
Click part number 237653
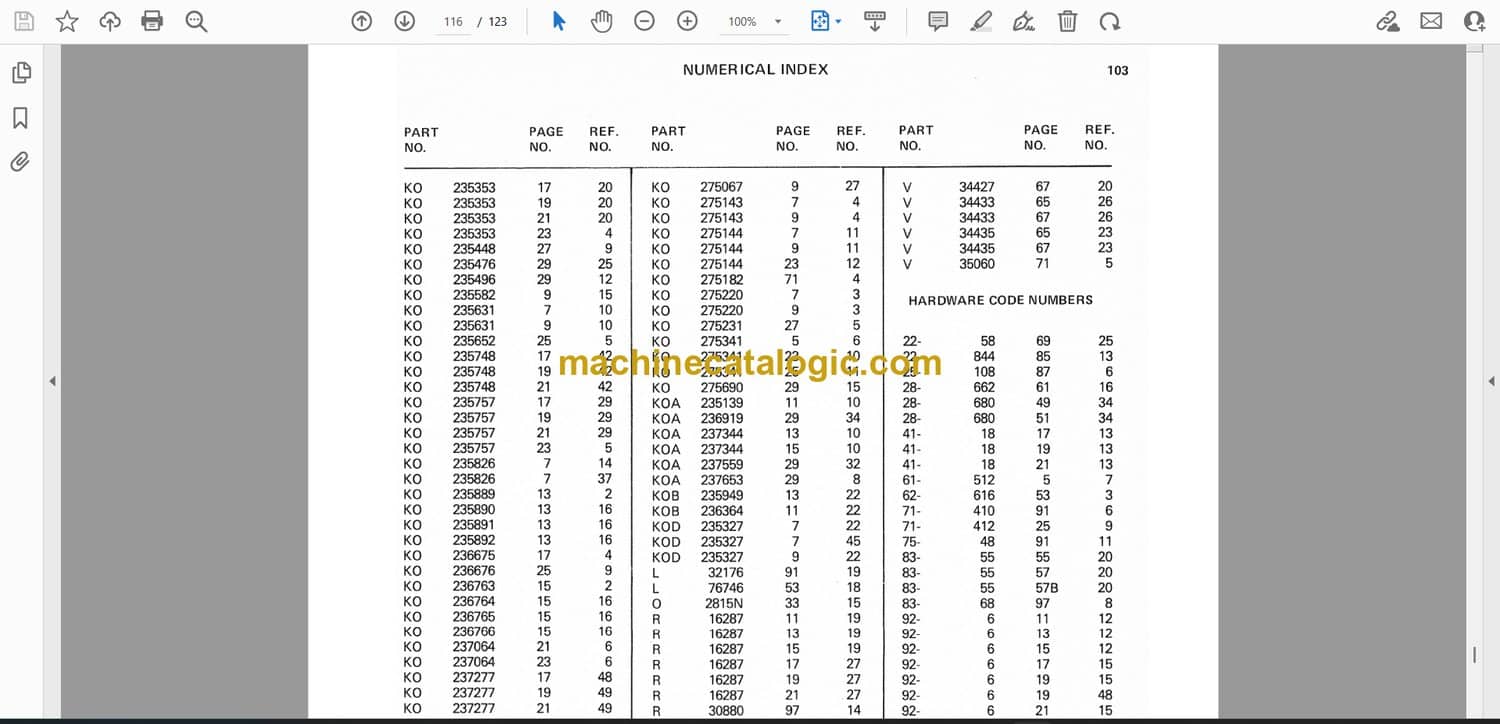(x=721, y=480)
